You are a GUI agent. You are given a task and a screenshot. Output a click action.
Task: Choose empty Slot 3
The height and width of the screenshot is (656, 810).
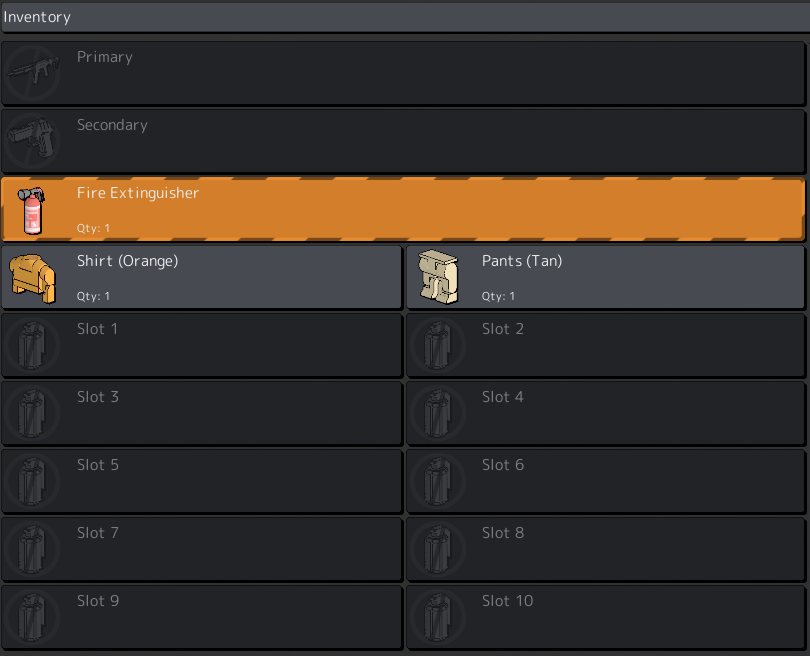tap(201, 413)
